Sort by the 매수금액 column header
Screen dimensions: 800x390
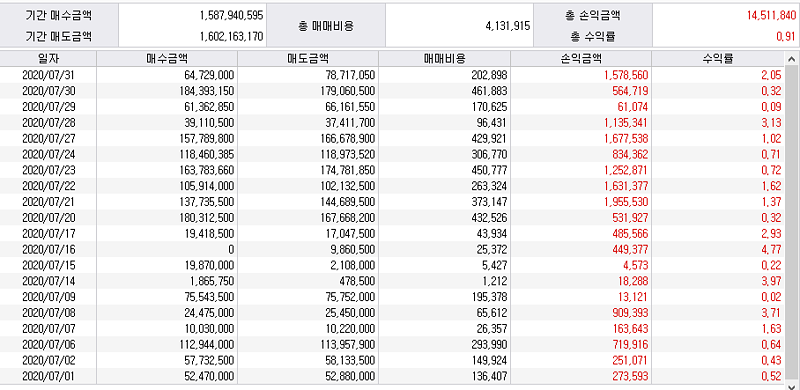(x=167, y=58)
